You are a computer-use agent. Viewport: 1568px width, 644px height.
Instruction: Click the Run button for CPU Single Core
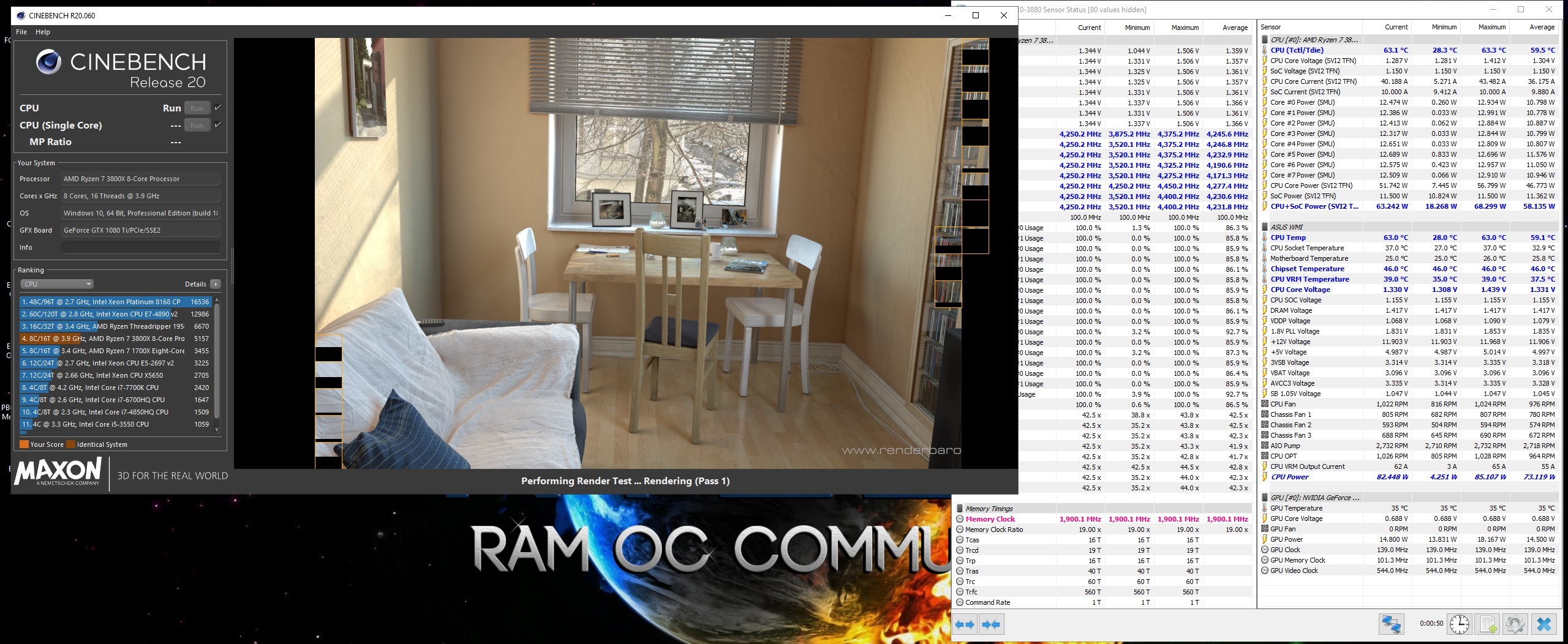click(x=197, y=125)
